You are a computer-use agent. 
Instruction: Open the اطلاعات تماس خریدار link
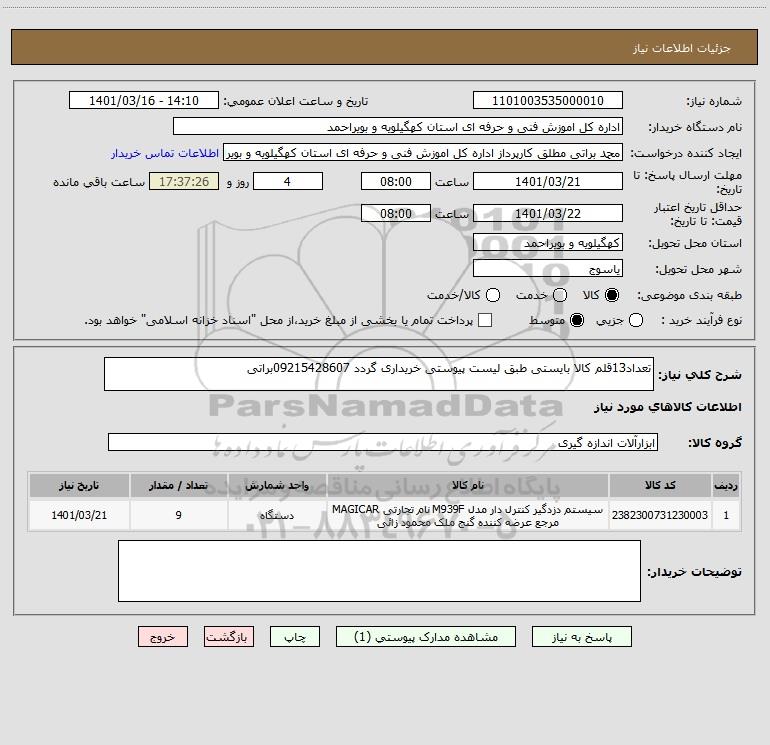point(165,153)
